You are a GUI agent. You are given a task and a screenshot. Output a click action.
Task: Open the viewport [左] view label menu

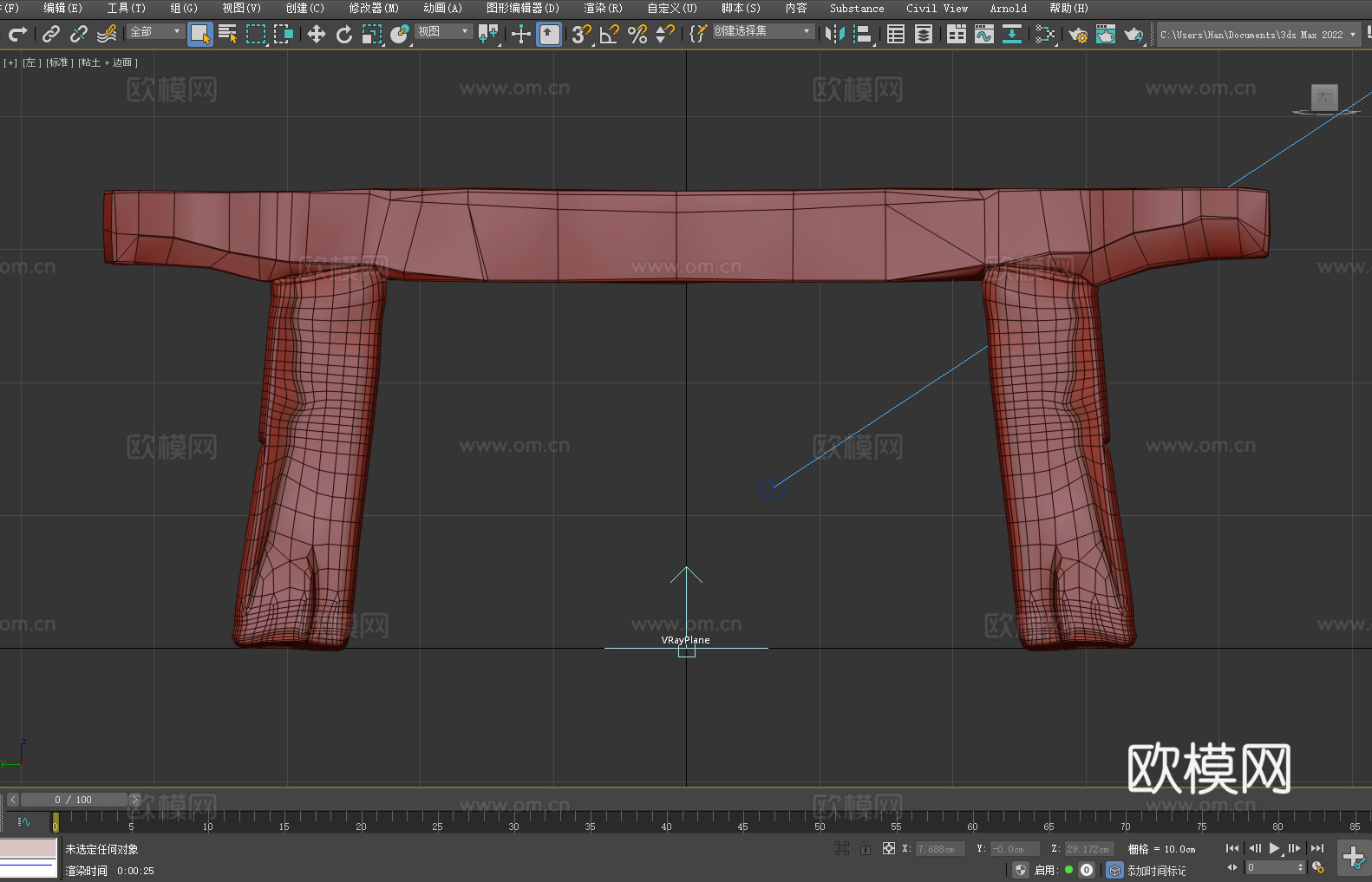coord(32,62)
